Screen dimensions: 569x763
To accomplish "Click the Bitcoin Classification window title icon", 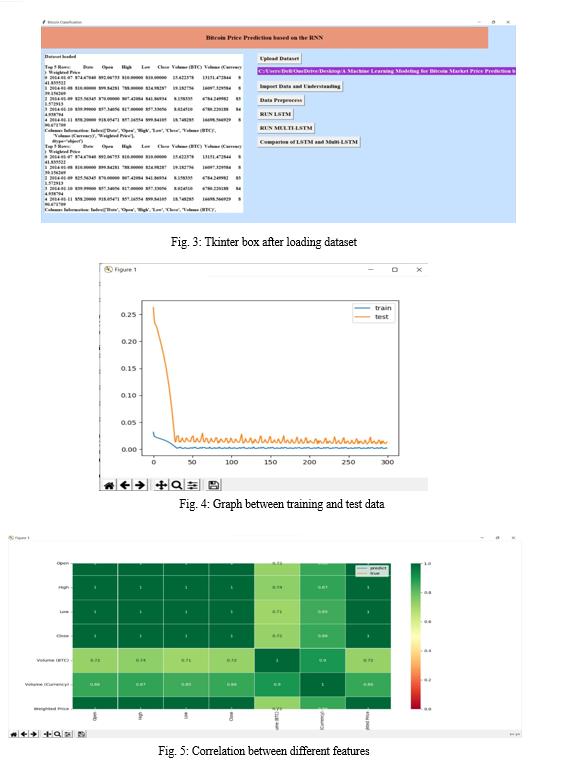I will 44,22.
